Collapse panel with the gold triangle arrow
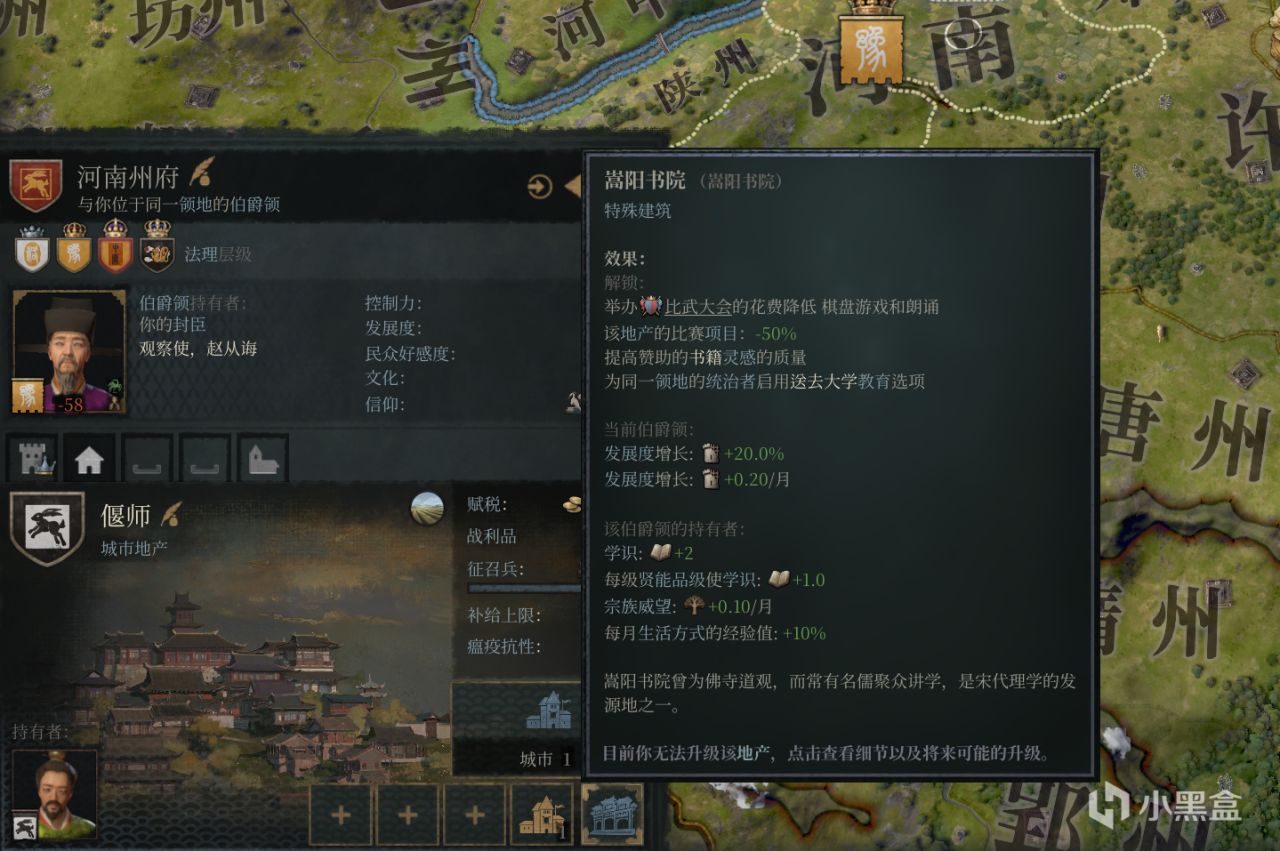This screenshot has width=1280, height=851. tap(573, 186)
